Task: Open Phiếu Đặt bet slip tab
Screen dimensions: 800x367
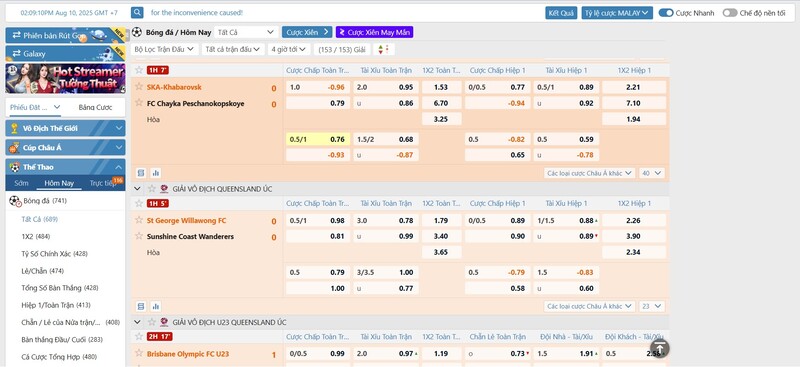Action: (35, 107)
